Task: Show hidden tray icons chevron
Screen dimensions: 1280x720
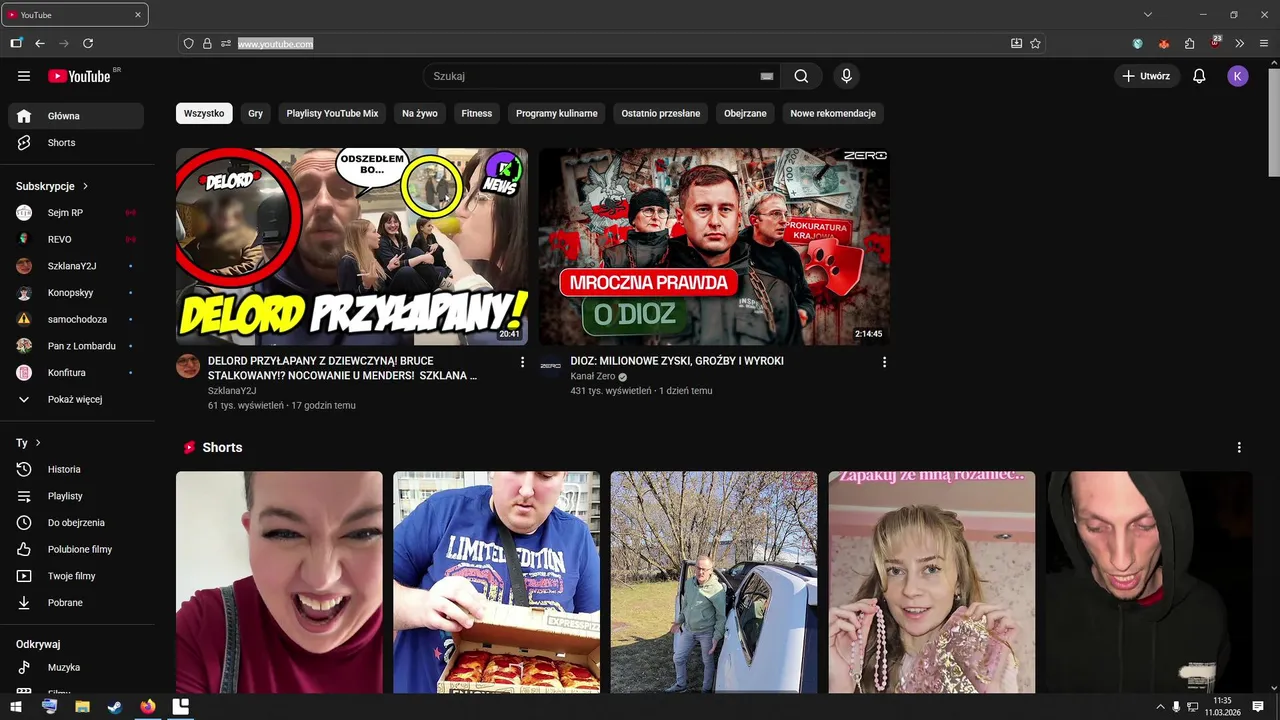Action: coord(1160,707)
